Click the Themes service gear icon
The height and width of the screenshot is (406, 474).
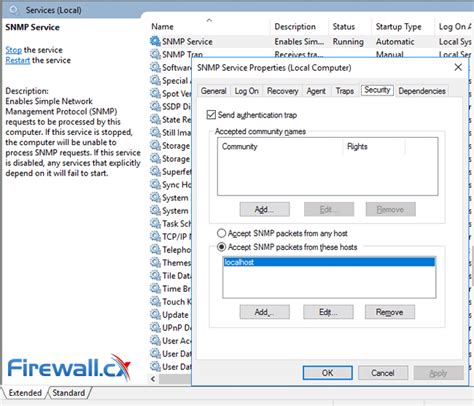pos(155,262)
